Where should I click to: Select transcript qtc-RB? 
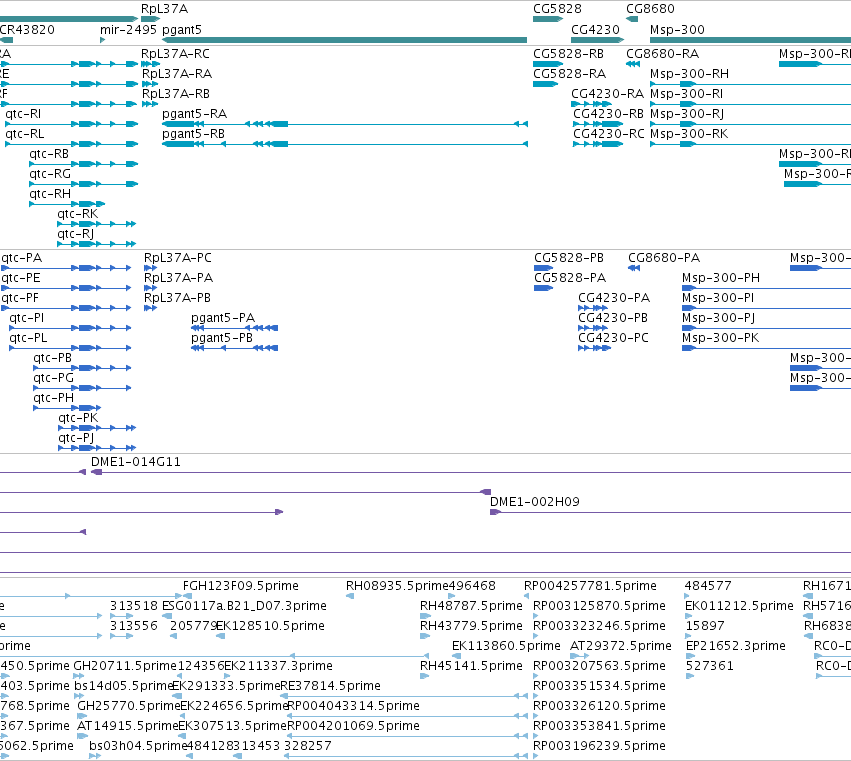tap(84, 164)
